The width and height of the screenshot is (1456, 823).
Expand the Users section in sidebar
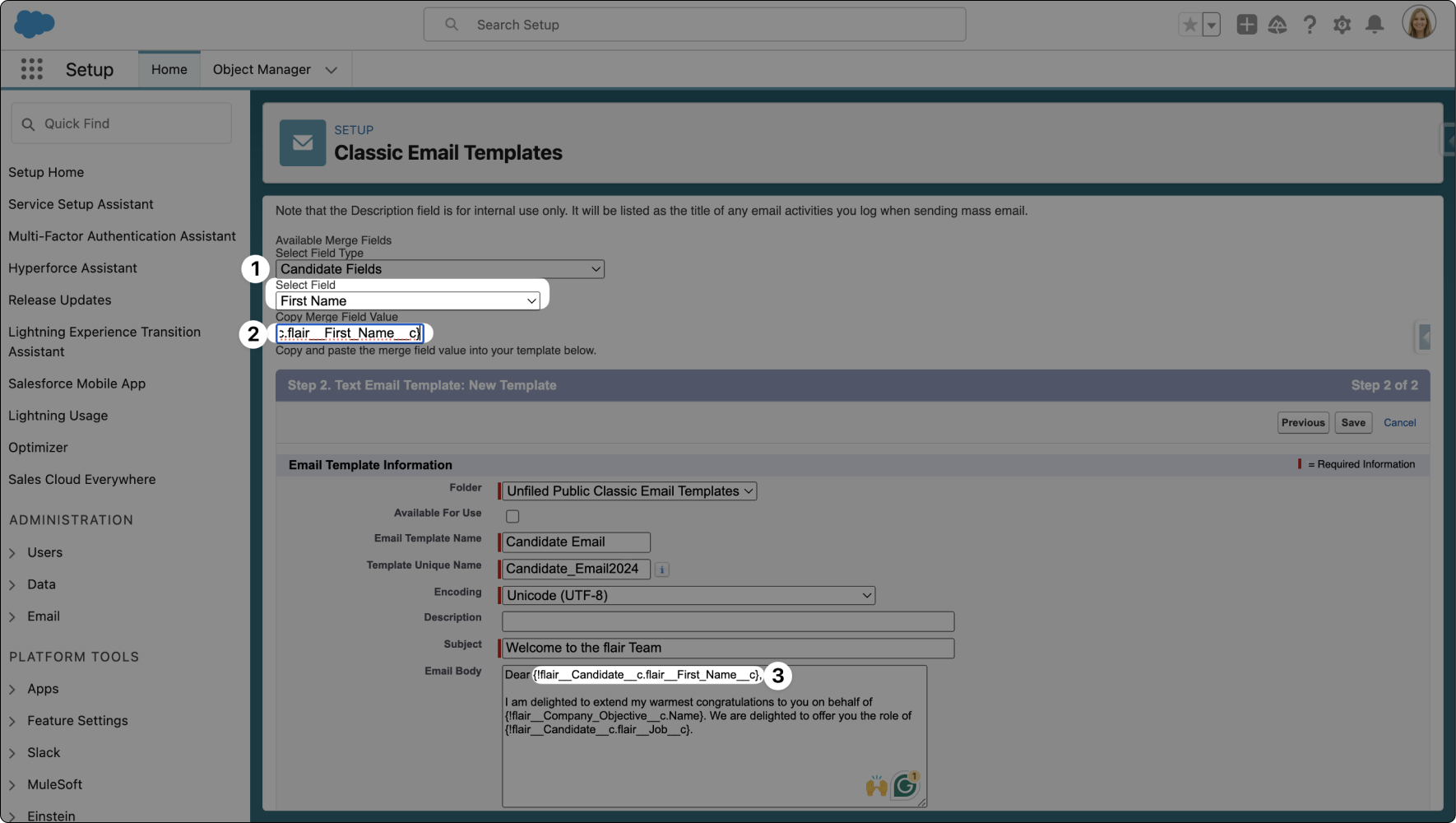click(x=44, y=552)
